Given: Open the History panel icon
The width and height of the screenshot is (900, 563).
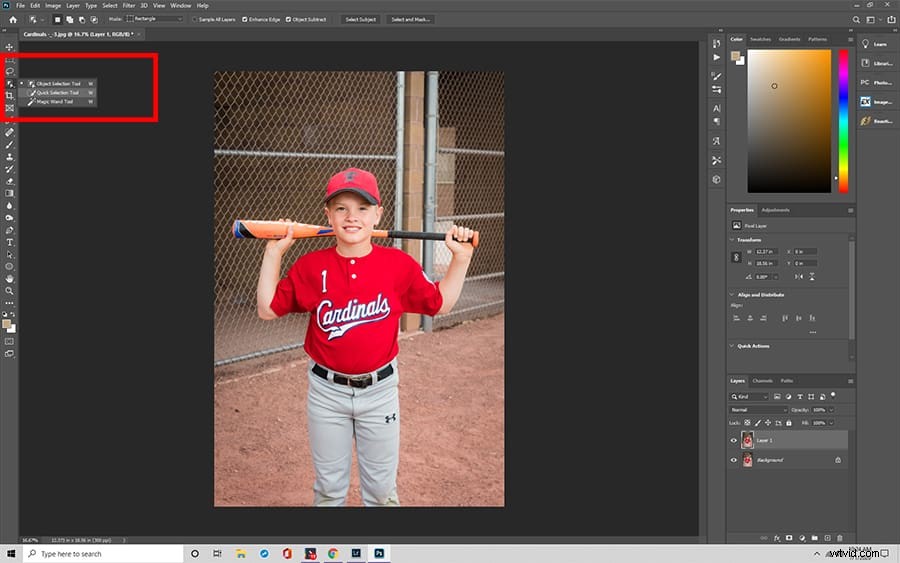Looking at the screenshot, I should point(716,44).
